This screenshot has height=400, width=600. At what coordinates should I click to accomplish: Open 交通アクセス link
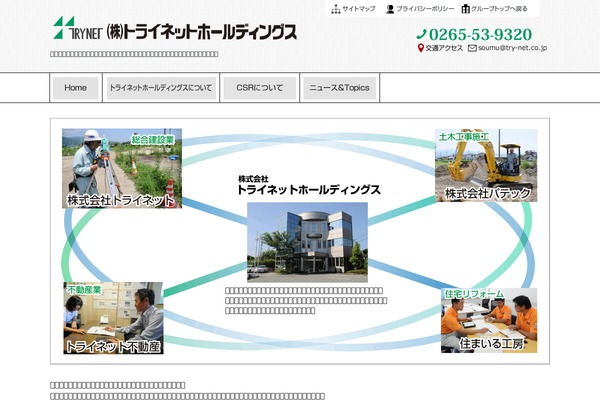[x=444, y=48]
